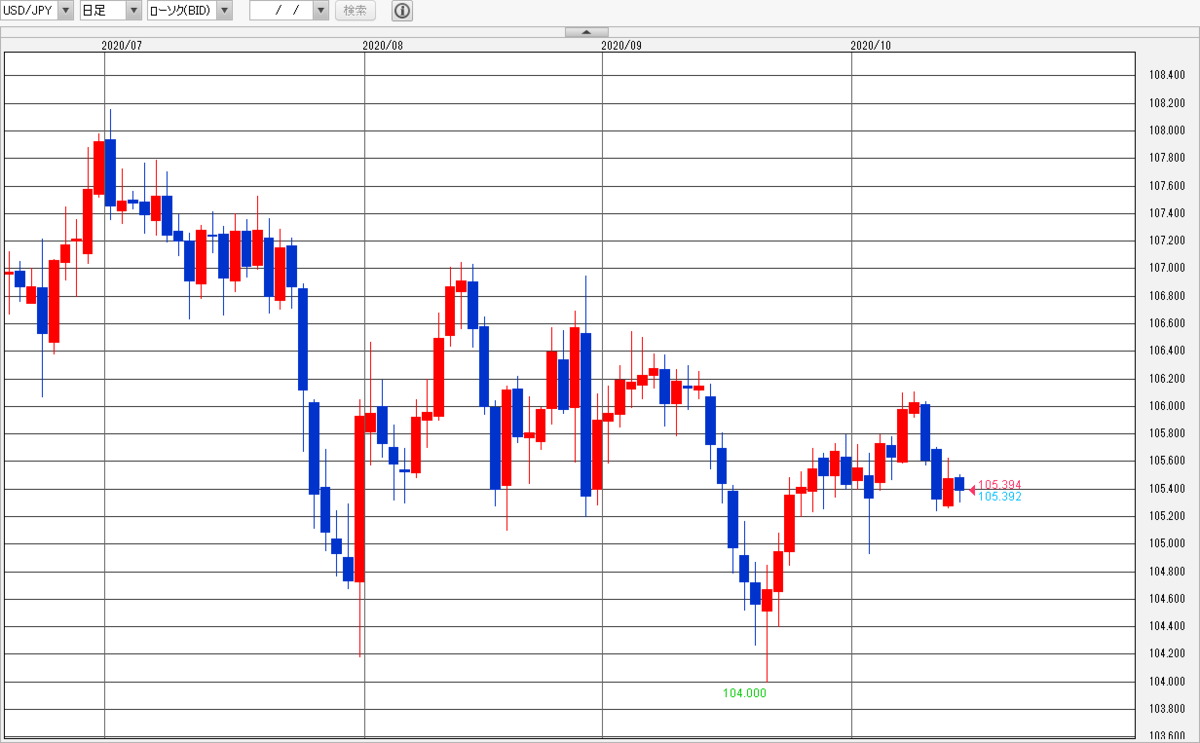Click the 106.000 price axis value
This screenshot has width=1200, height=743.
coord(1167,406)
